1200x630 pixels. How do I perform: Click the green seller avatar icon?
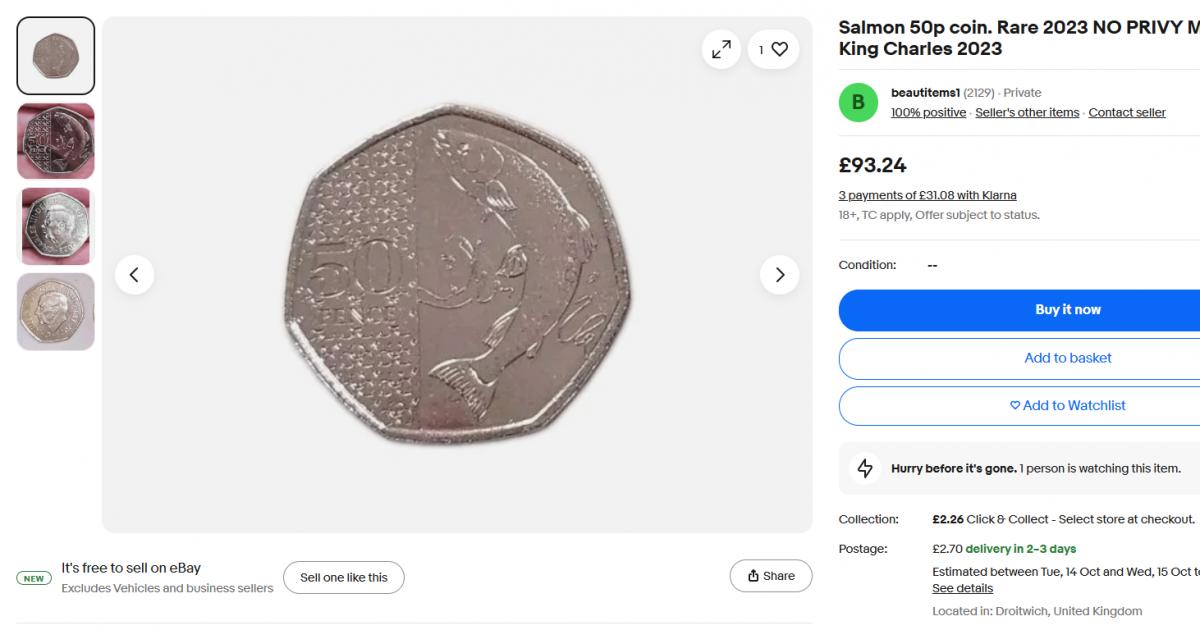pyautogui.click(x=857, y=103)
